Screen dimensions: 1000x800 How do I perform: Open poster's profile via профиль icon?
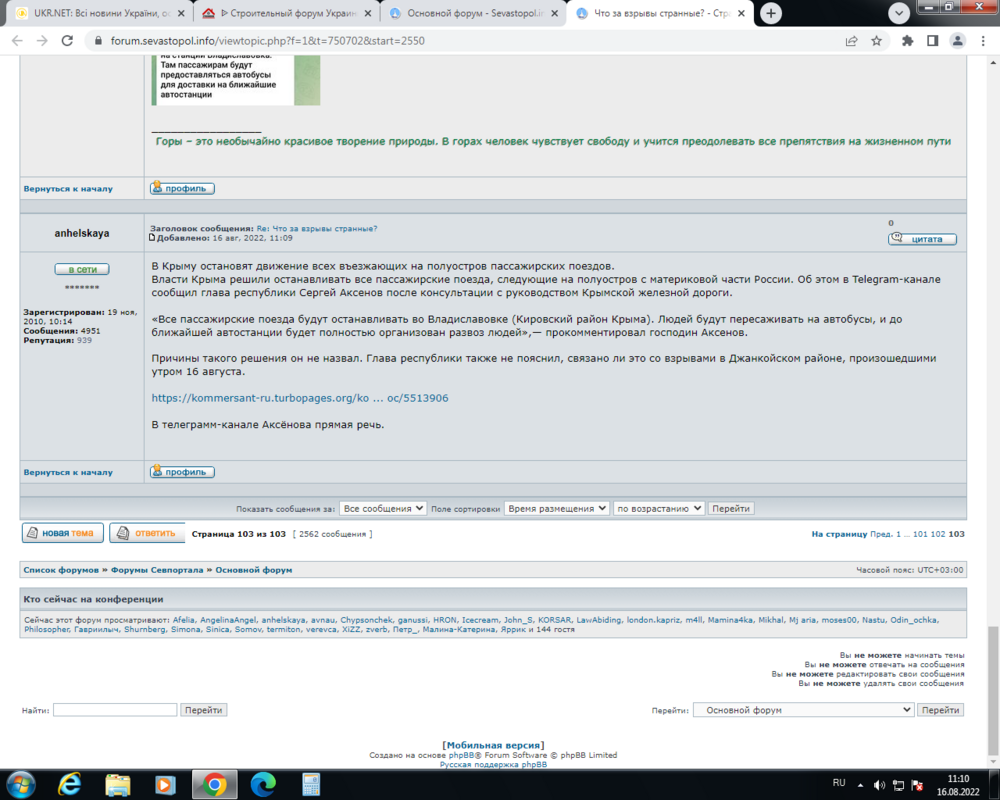click(x=181, y=471)
